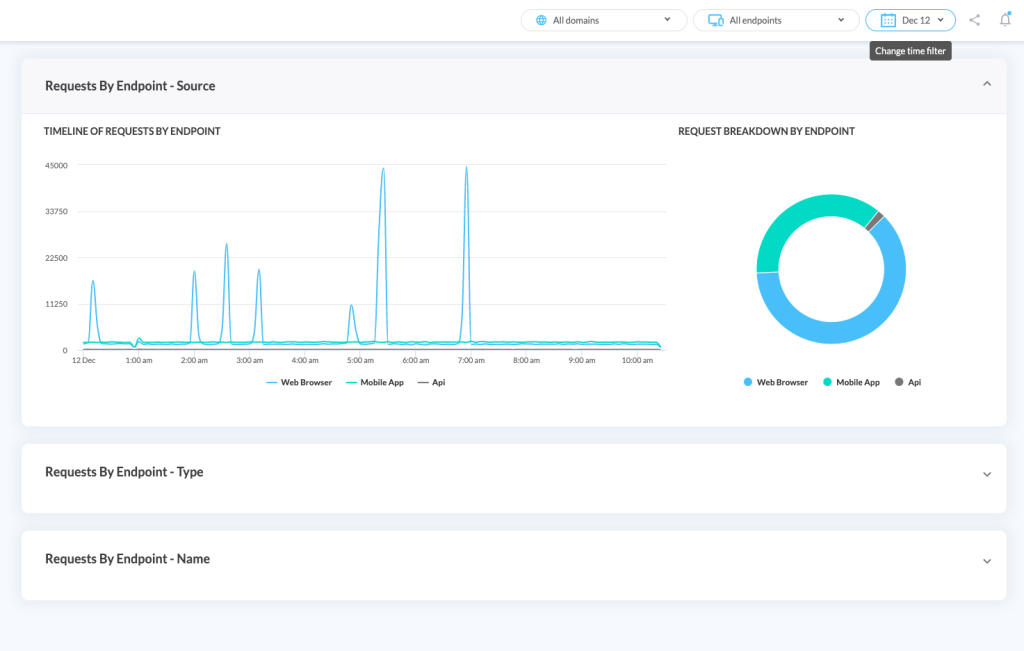Click the tallest request spike near 7:00 am
Image resolution: width=1024 pixels, height=651 pixels.
coord(466,170)
